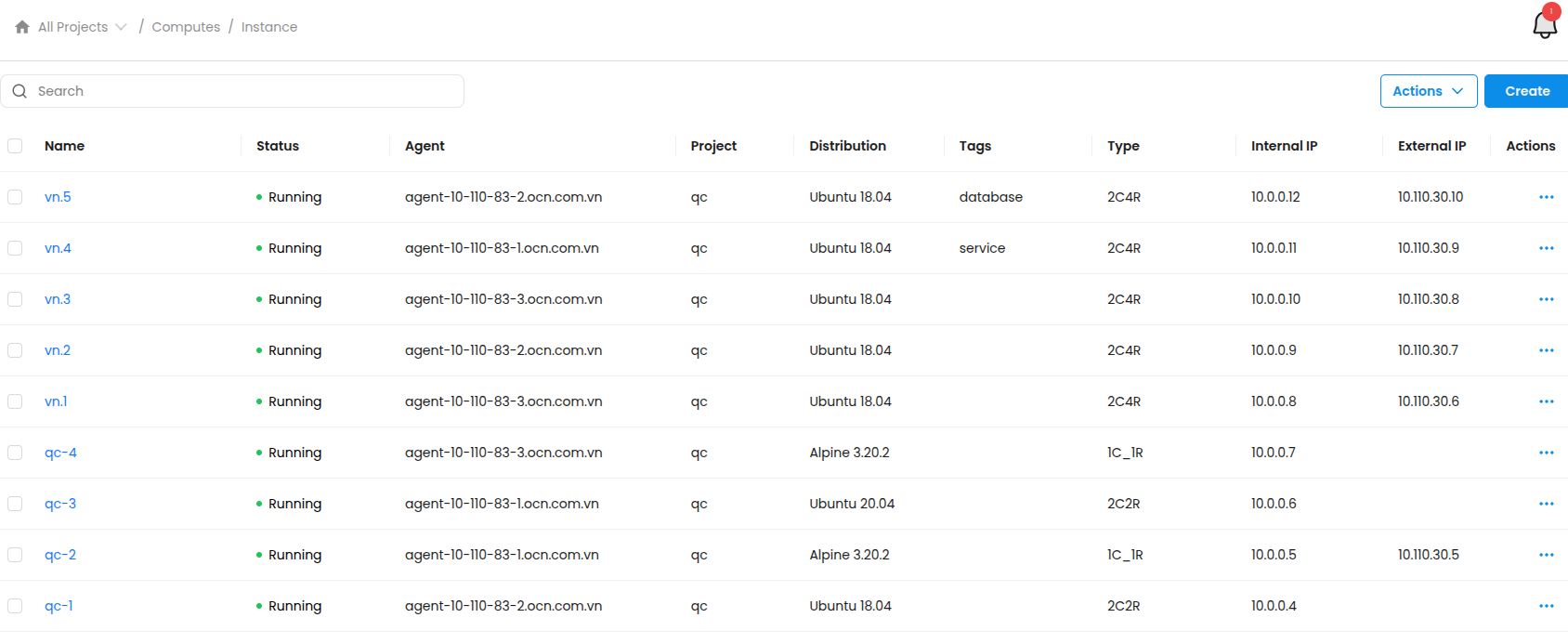Open the three-dot actions menu for qc-4
This screenshot has width=1568, height=644.
pyautogui.click(x=1546, y=453)
